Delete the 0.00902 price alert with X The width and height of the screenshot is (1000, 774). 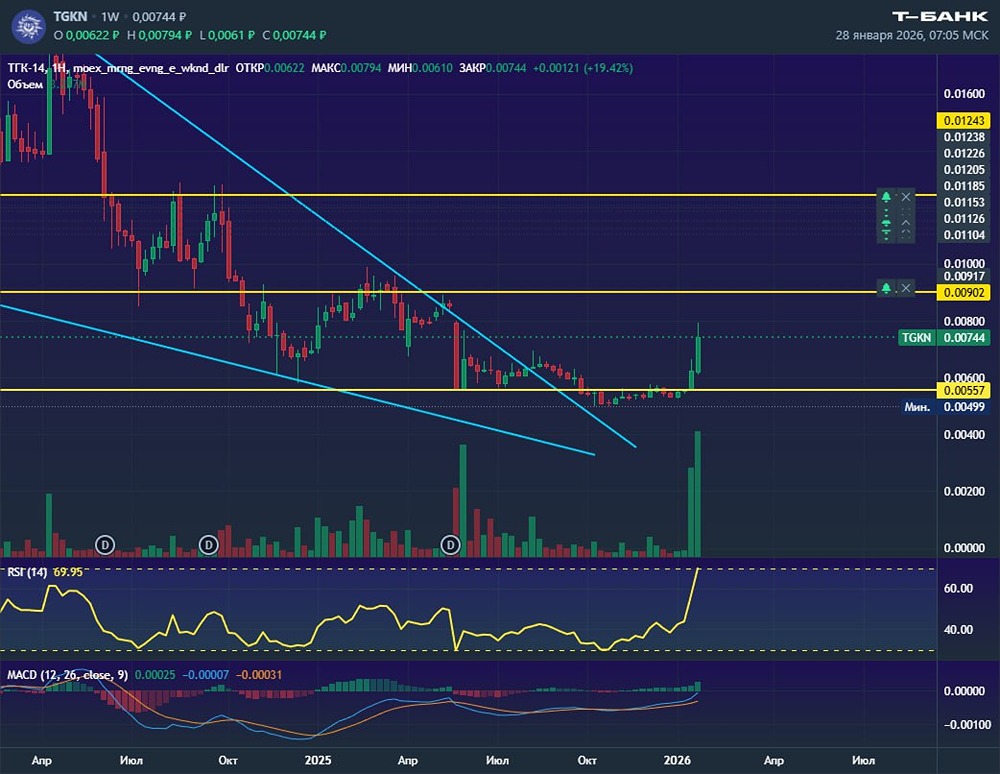(906, 289)
